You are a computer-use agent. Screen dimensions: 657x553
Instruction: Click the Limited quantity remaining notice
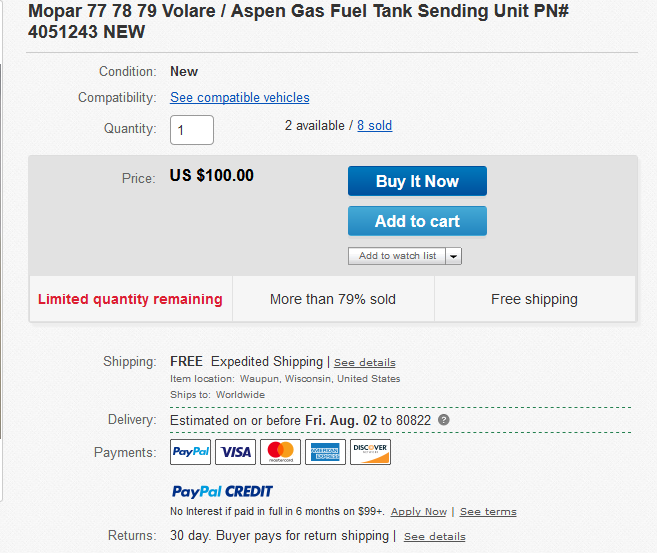[130, 299]
